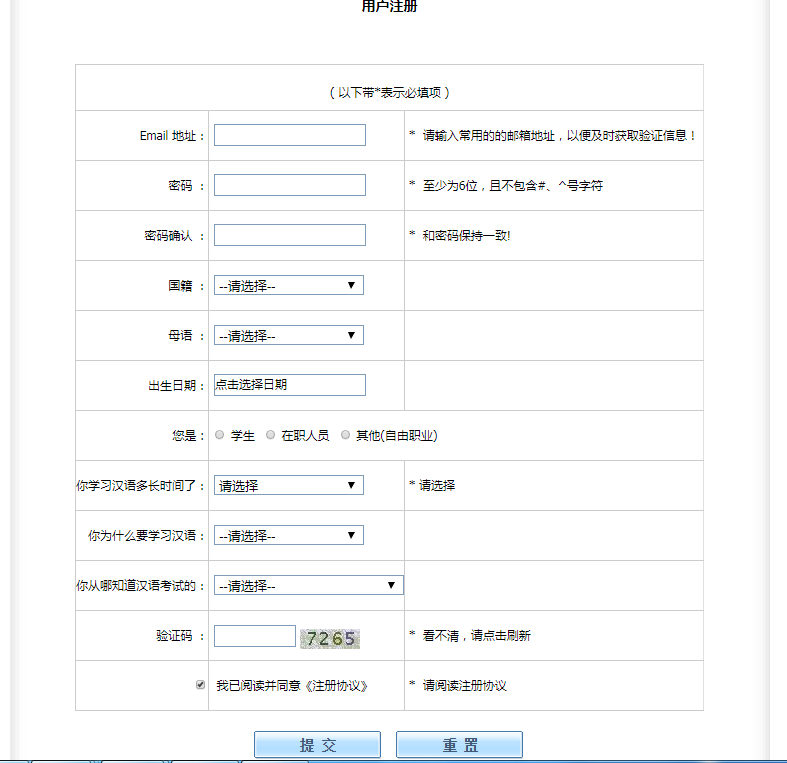The height and width of the screenshot is (763, 787).
Task: Click the Email 地址 input field
Action: (290, 135)
